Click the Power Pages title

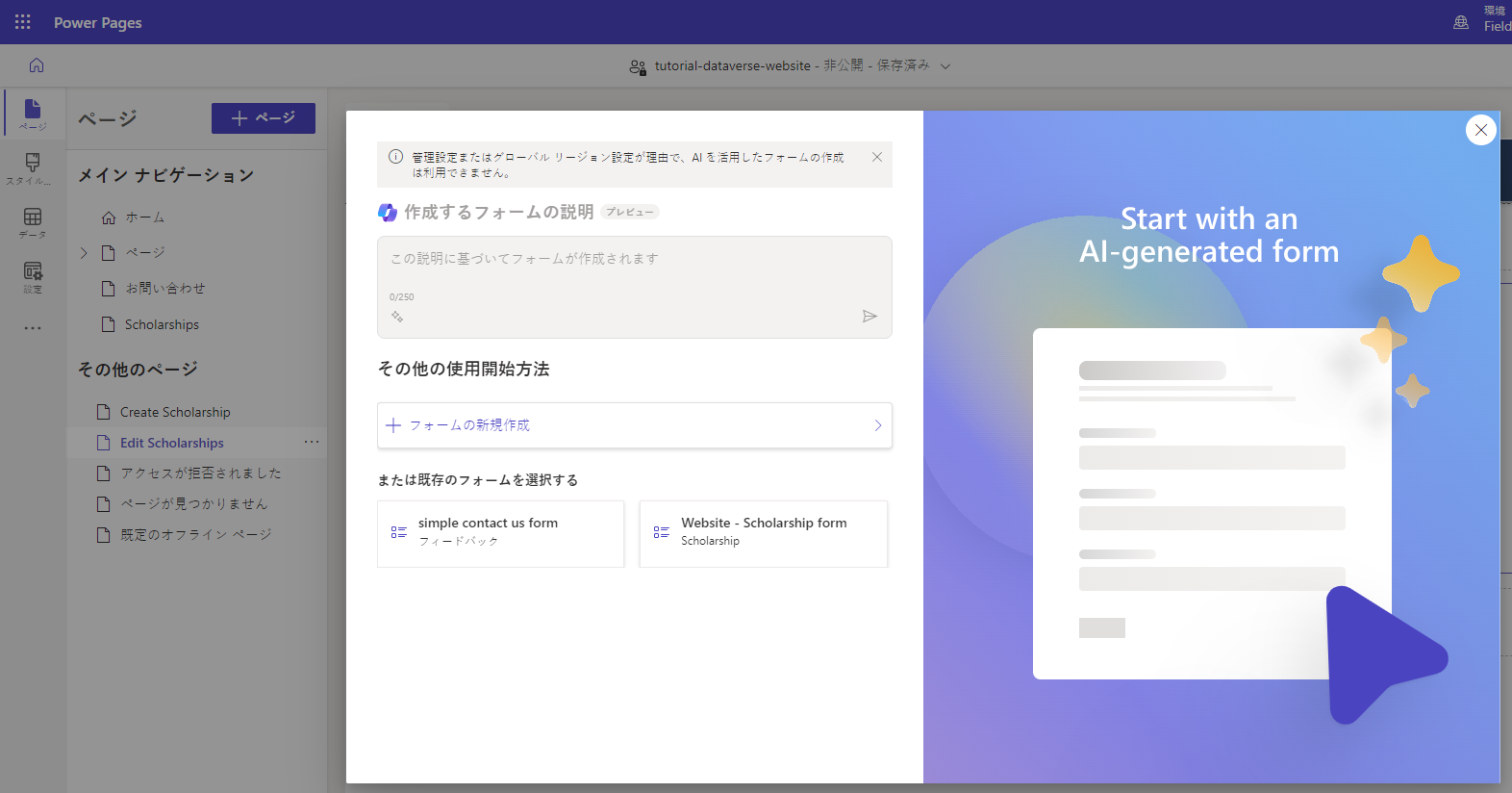point(98,22)
